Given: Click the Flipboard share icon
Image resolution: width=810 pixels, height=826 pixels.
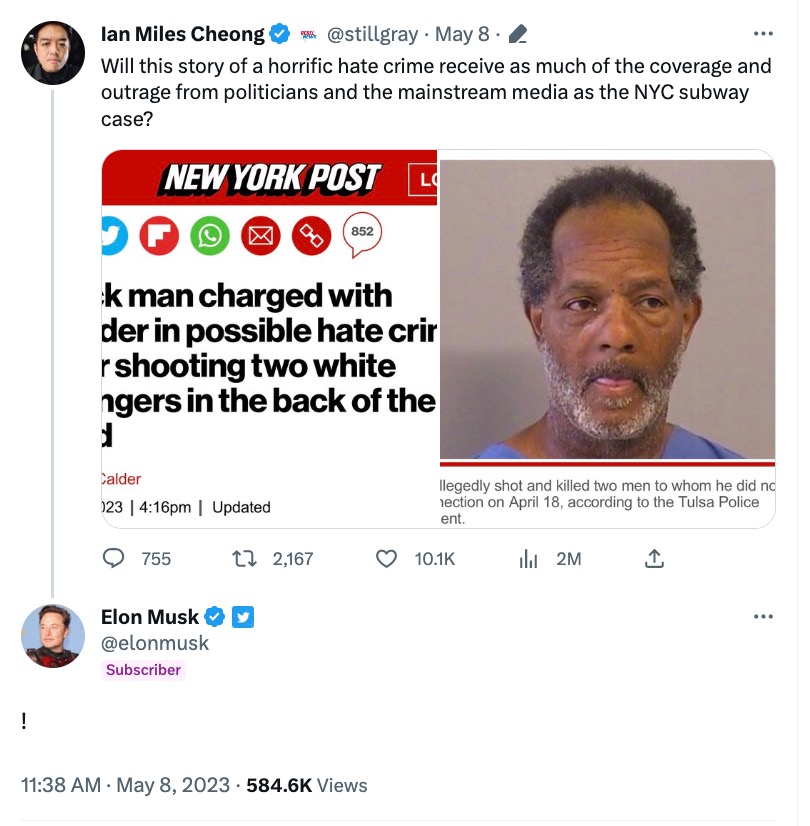Looking at the screenshot, I should point(162,236).
